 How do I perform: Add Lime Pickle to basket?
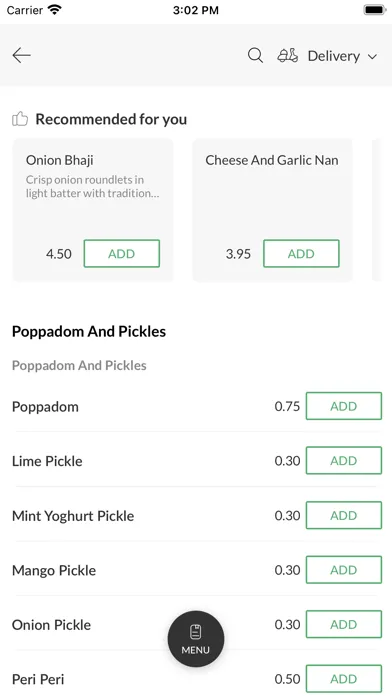344,460
